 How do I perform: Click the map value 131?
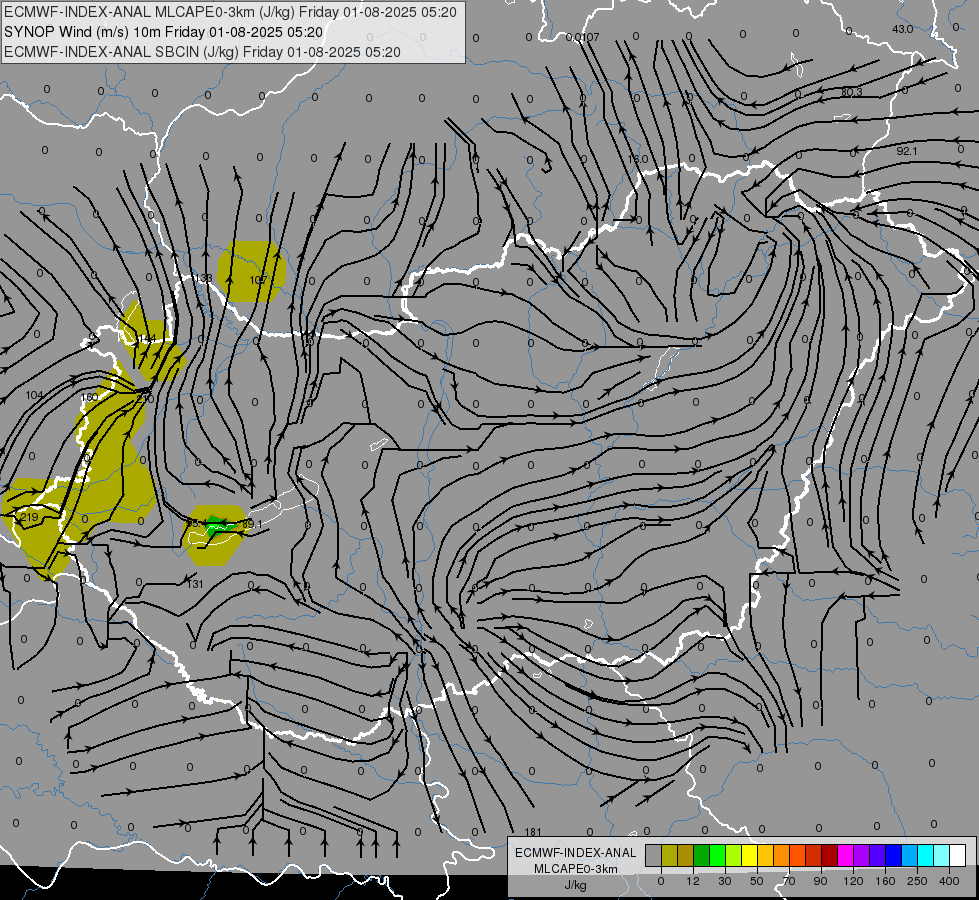pyautogui.click(x=195, y=584)
